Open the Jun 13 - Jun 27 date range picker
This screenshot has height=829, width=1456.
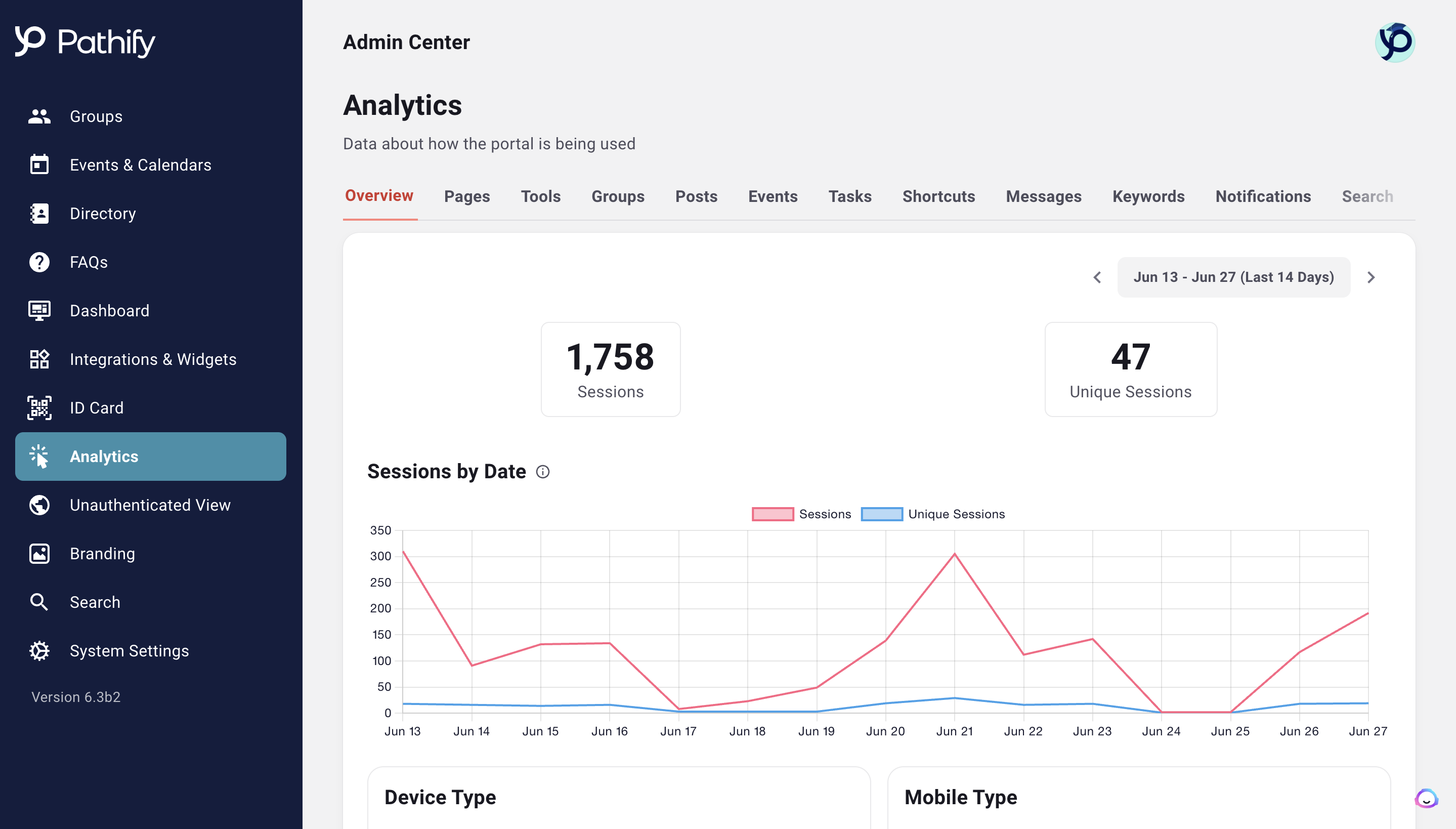pyautogui.click(x=1233, y=277)
